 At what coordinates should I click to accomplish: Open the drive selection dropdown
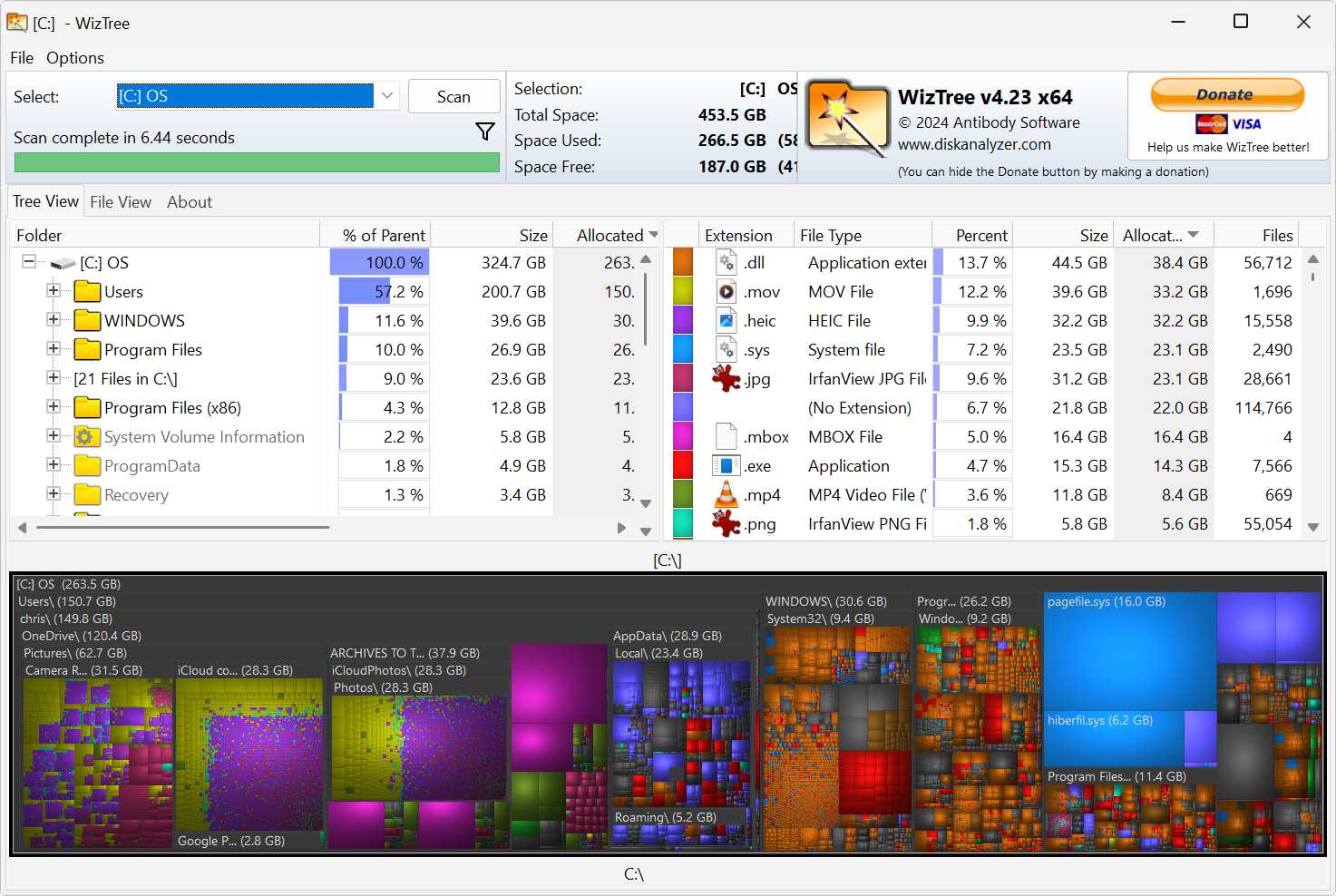[x=387, y=95]
